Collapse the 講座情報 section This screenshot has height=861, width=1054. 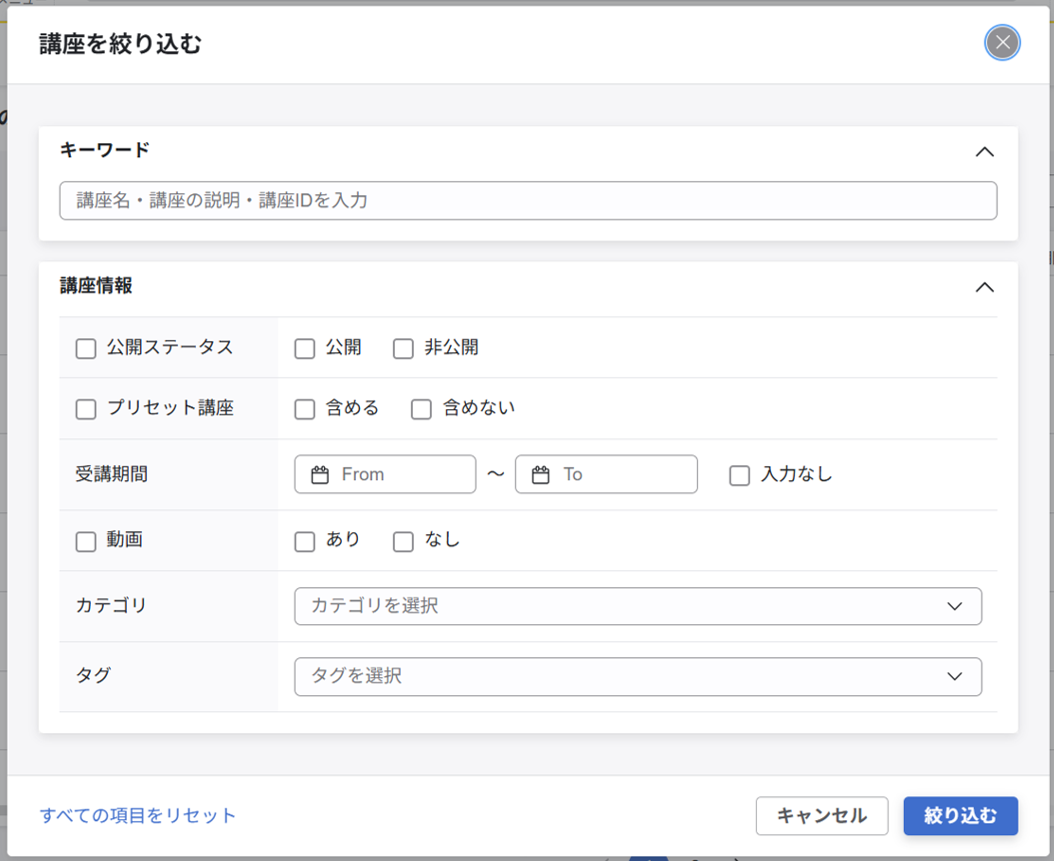pyautogui.click(x=985, y=287)
